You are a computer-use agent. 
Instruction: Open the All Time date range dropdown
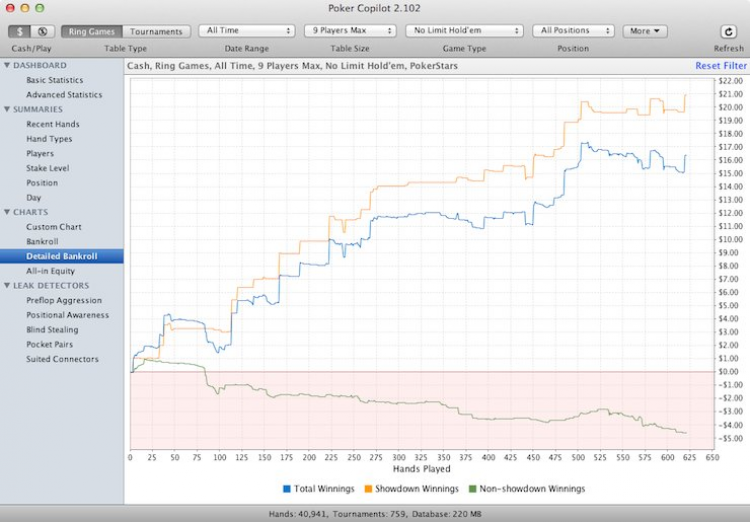pyautogui.click(x=247, y=31)
